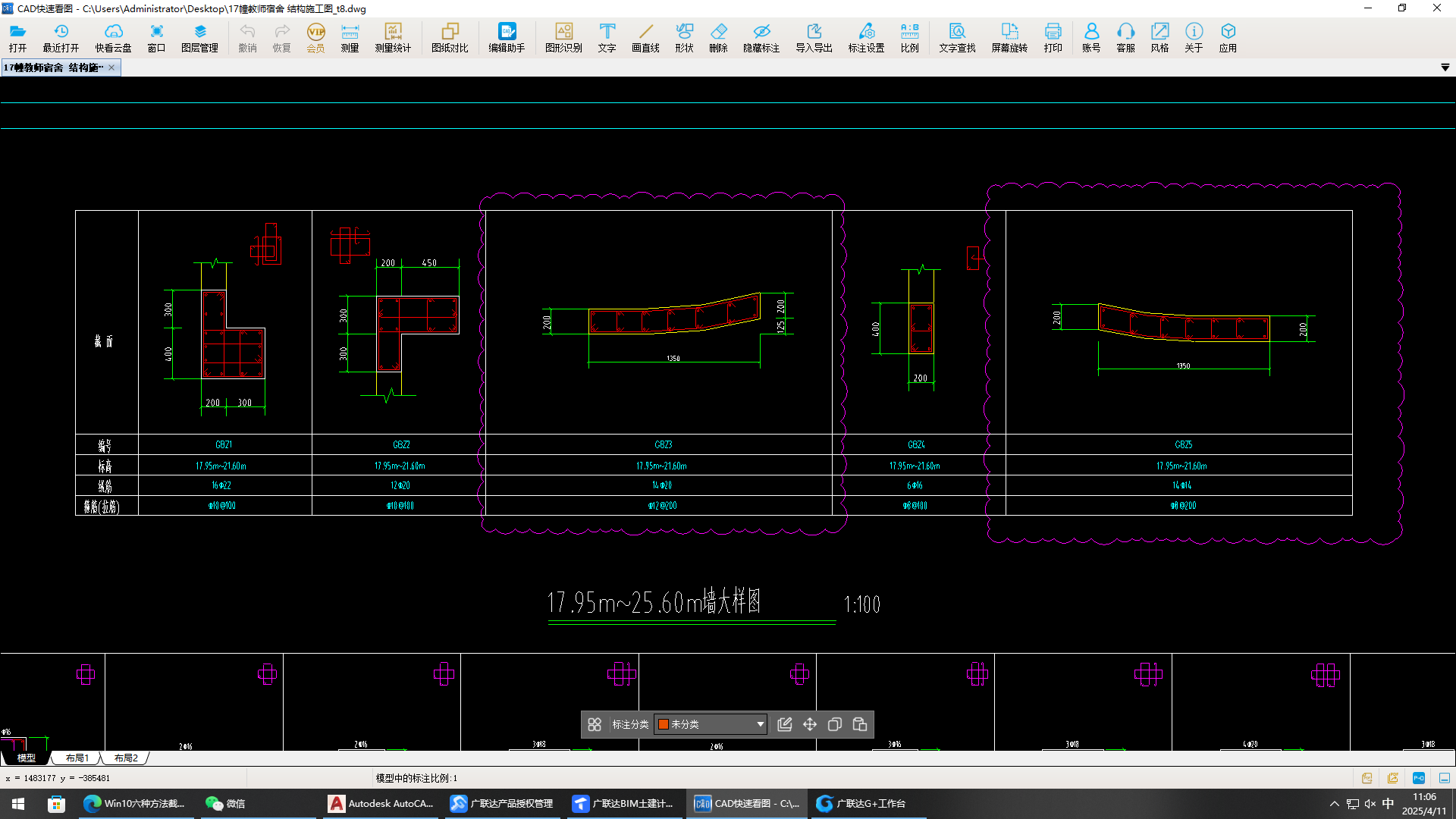This screenshot has height=819, width=1456.
Task: Open the 标注分类 未分类 dropdown
Action: [711, 724]
